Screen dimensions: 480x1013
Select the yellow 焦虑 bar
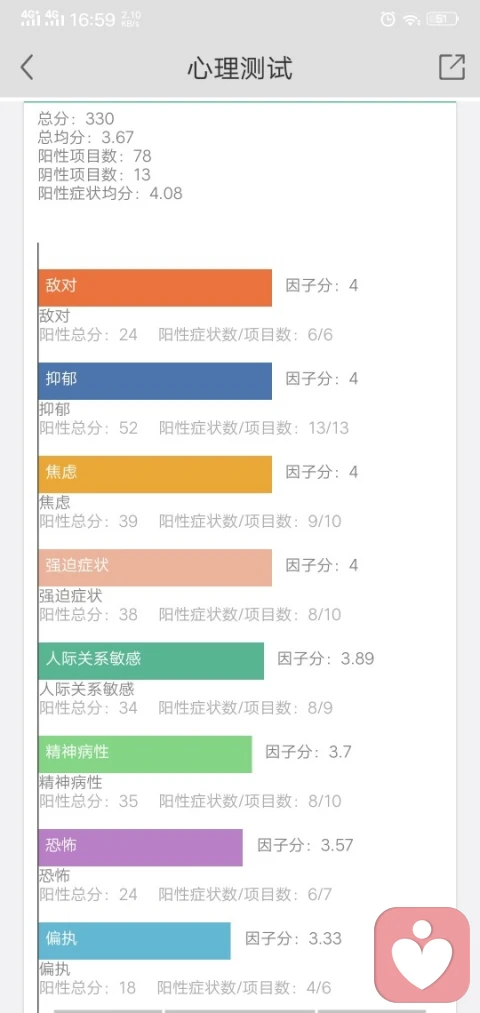pos(155,474)
